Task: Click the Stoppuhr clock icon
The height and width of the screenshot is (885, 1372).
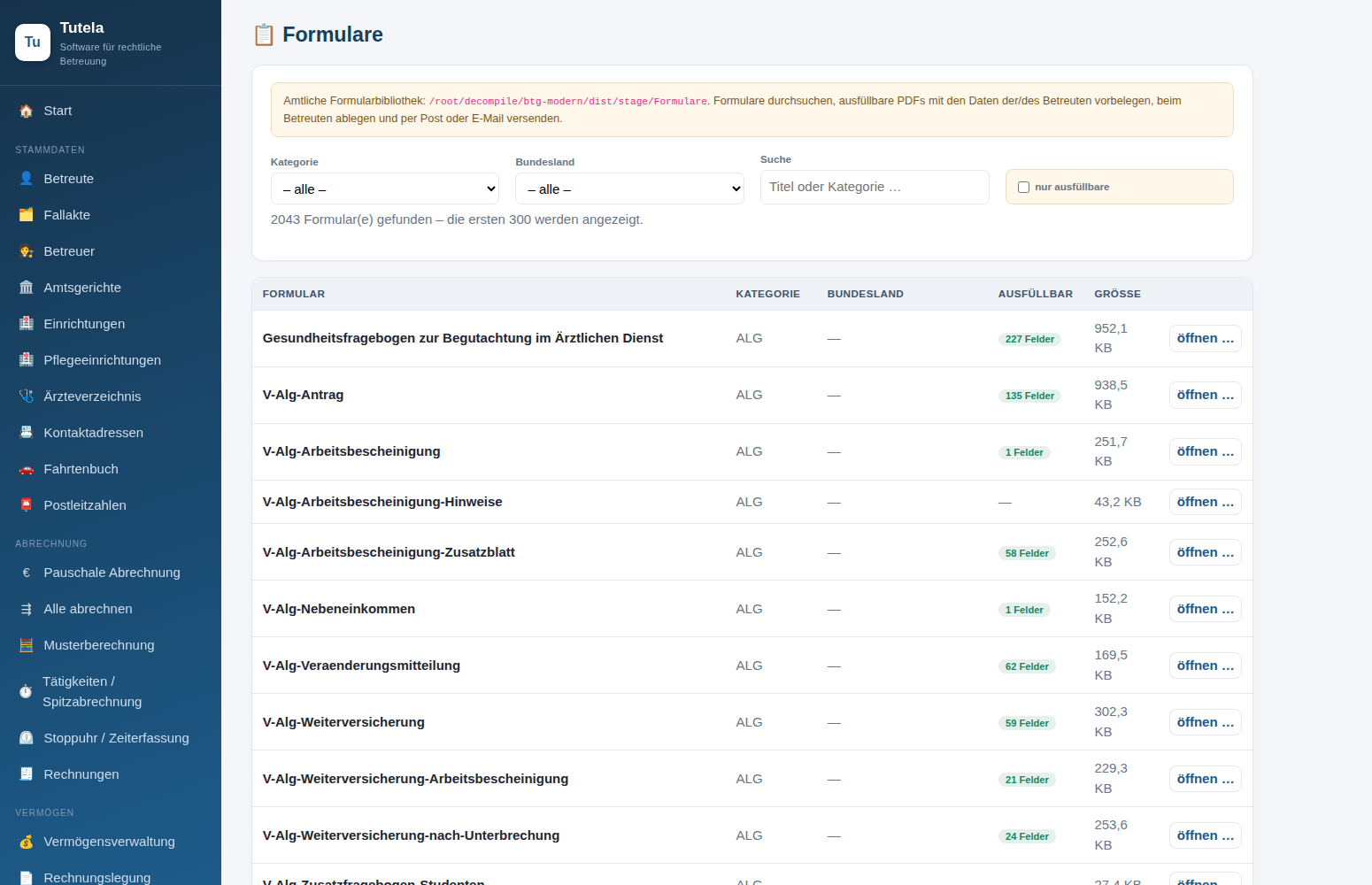Action: (27, 738)
